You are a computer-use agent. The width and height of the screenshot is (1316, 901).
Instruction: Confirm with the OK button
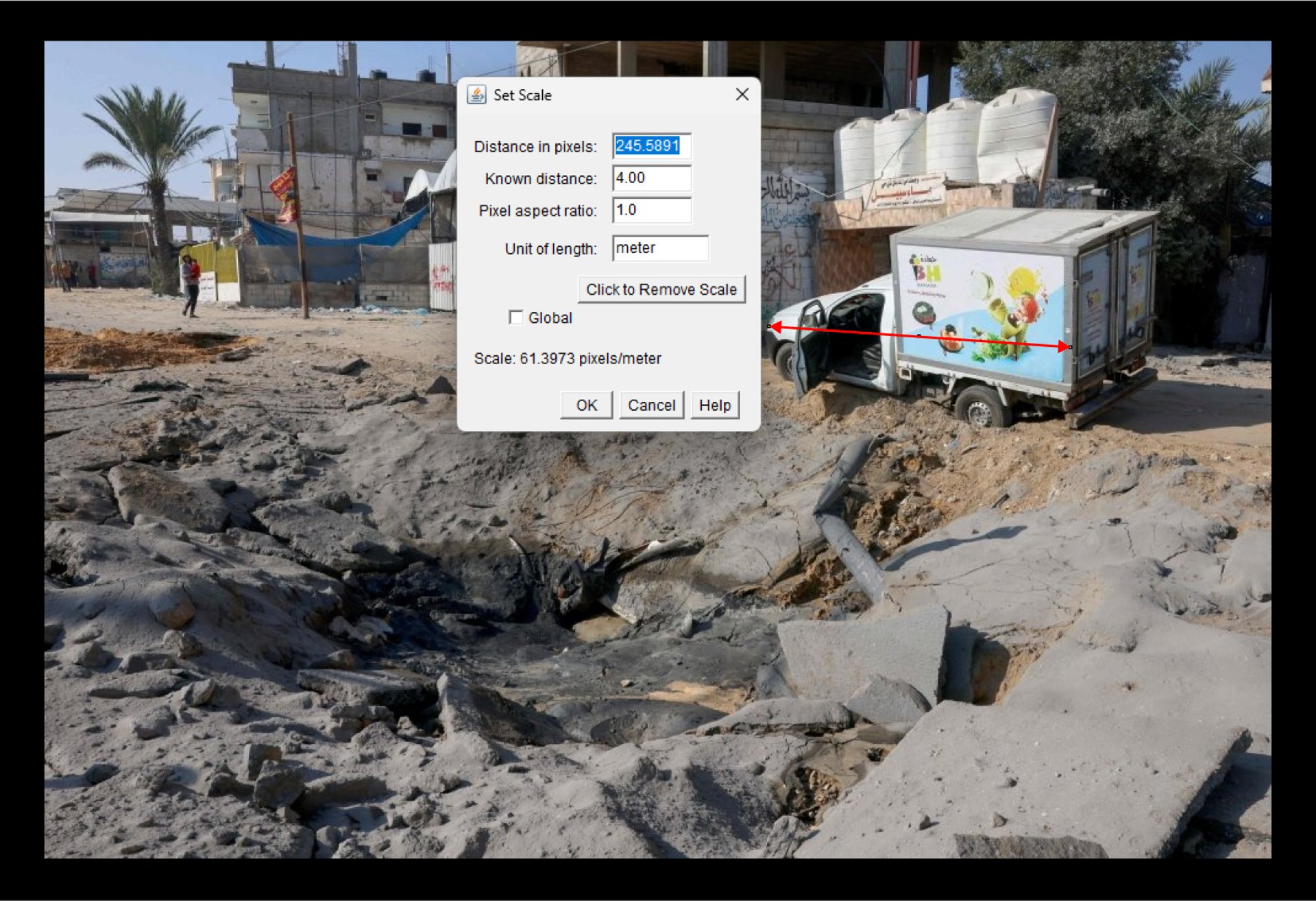pos(586,405)
